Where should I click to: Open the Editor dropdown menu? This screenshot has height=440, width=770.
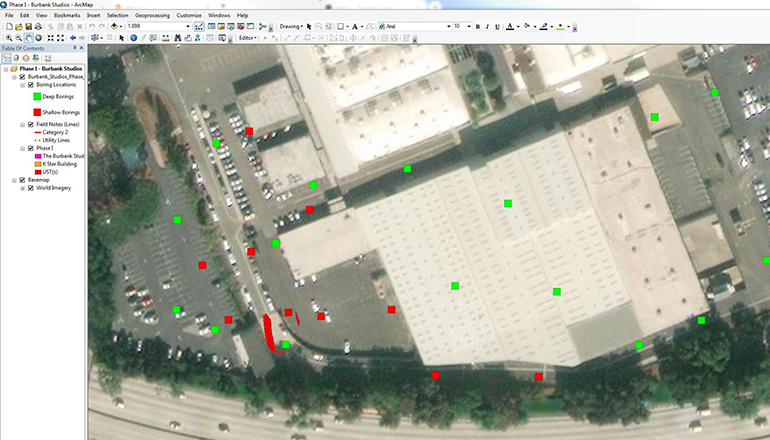pos(248,38)
